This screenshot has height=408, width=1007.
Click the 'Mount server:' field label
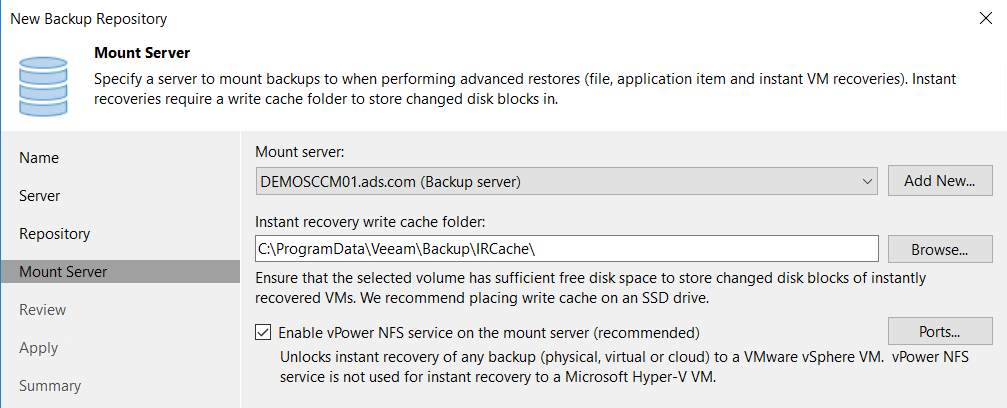tap(300, 152)
